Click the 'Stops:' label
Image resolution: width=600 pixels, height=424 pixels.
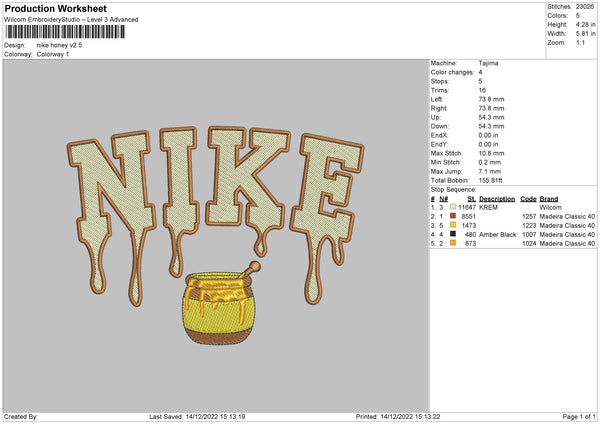tap(440, 81)
